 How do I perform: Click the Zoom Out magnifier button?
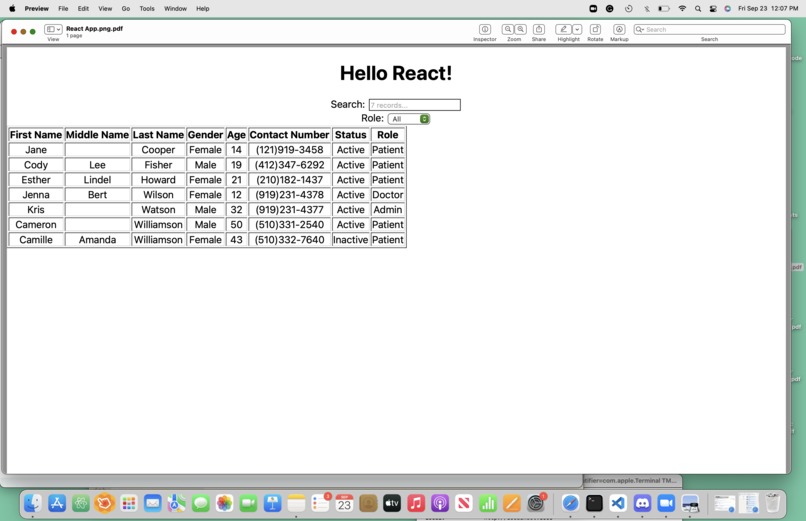[x=508, y=29]
